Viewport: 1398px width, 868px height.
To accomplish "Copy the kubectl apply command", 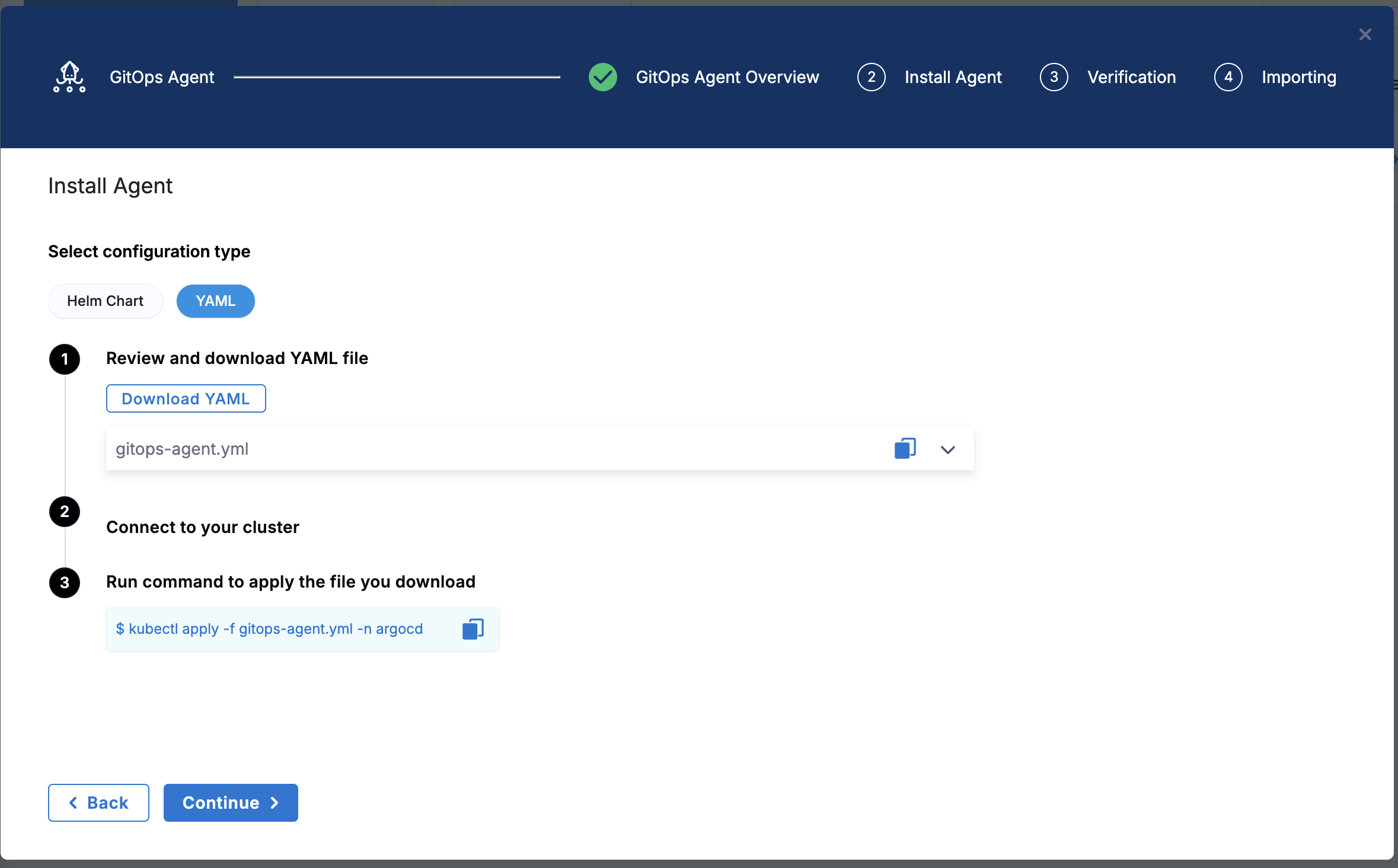I will [473, 629].
